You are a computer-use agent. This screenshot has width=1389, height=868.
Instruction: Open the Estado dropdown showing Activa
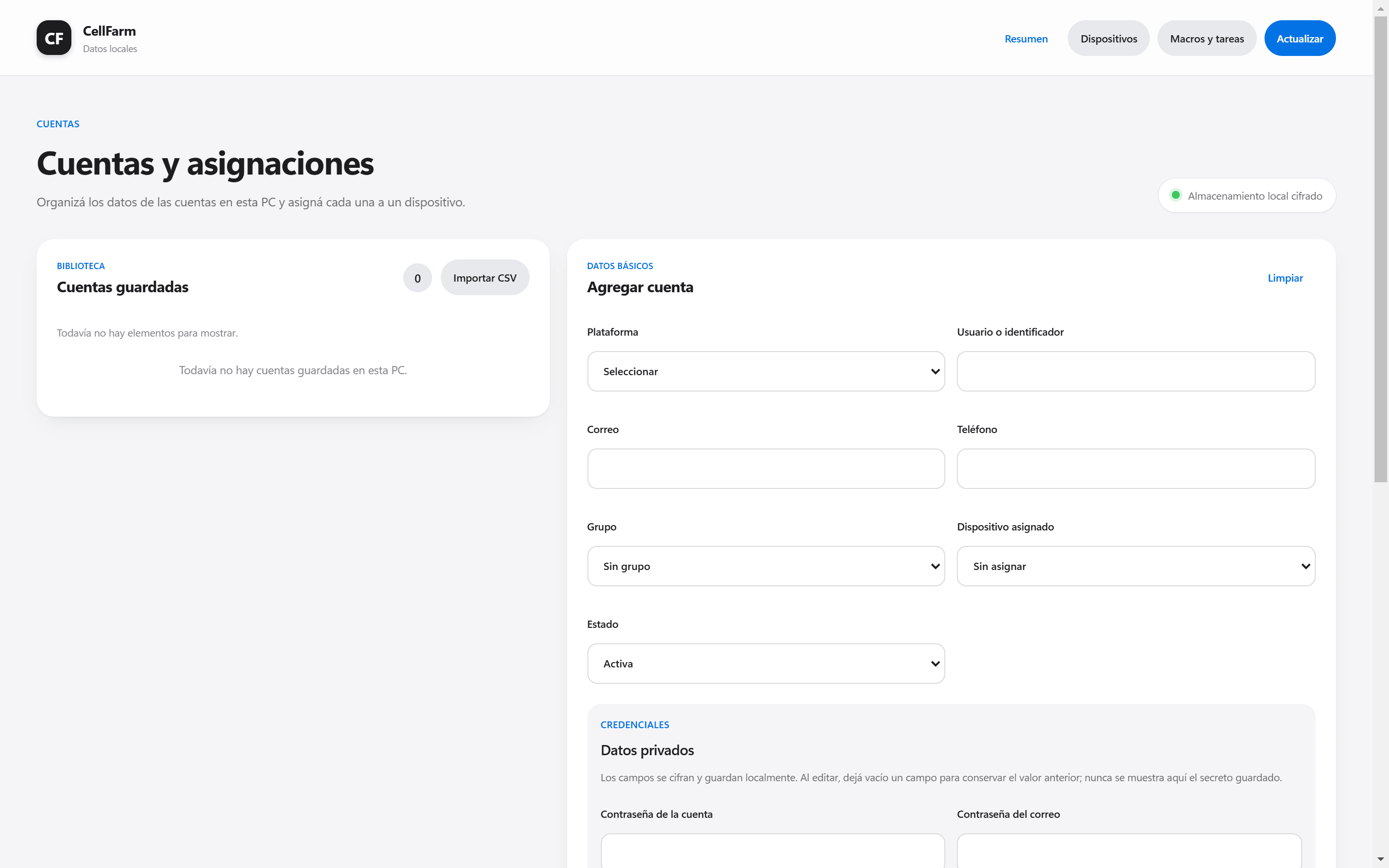click(x=766, y=664)
